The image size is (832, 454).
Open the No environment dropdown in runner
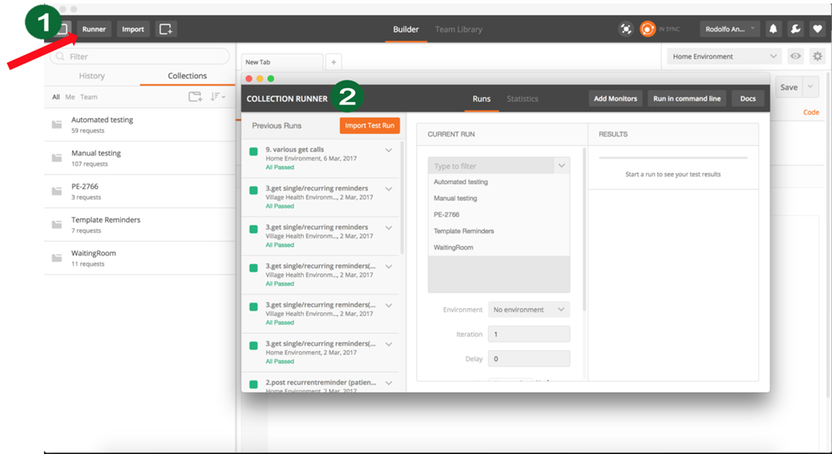[529, 310]
